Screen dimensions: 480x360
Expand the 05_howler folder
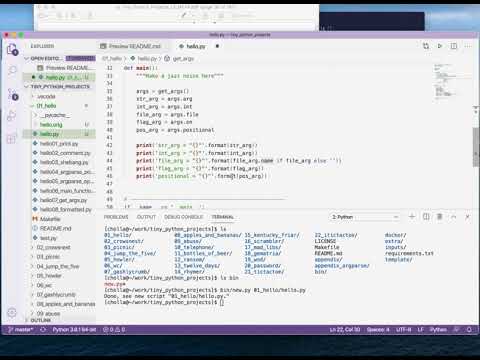49,276
